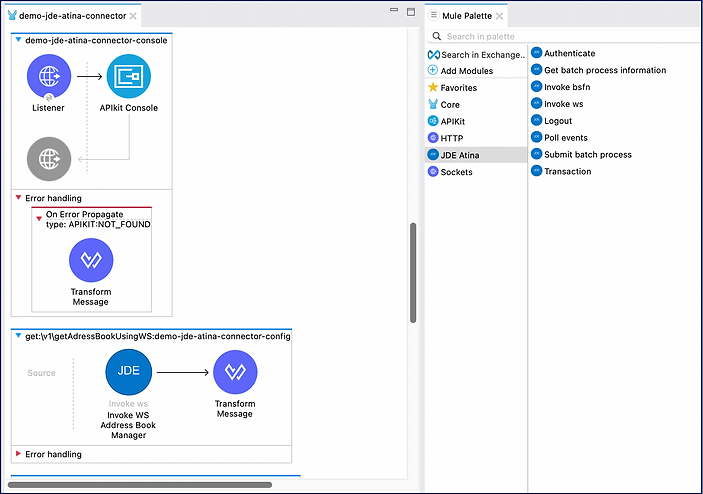Click the Invoke bsfn operation icon

[x=537, y=87]
